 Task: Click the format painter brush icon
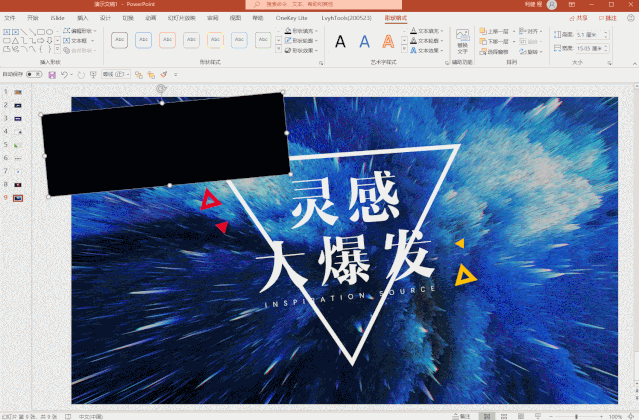click(x=164, y=75)
